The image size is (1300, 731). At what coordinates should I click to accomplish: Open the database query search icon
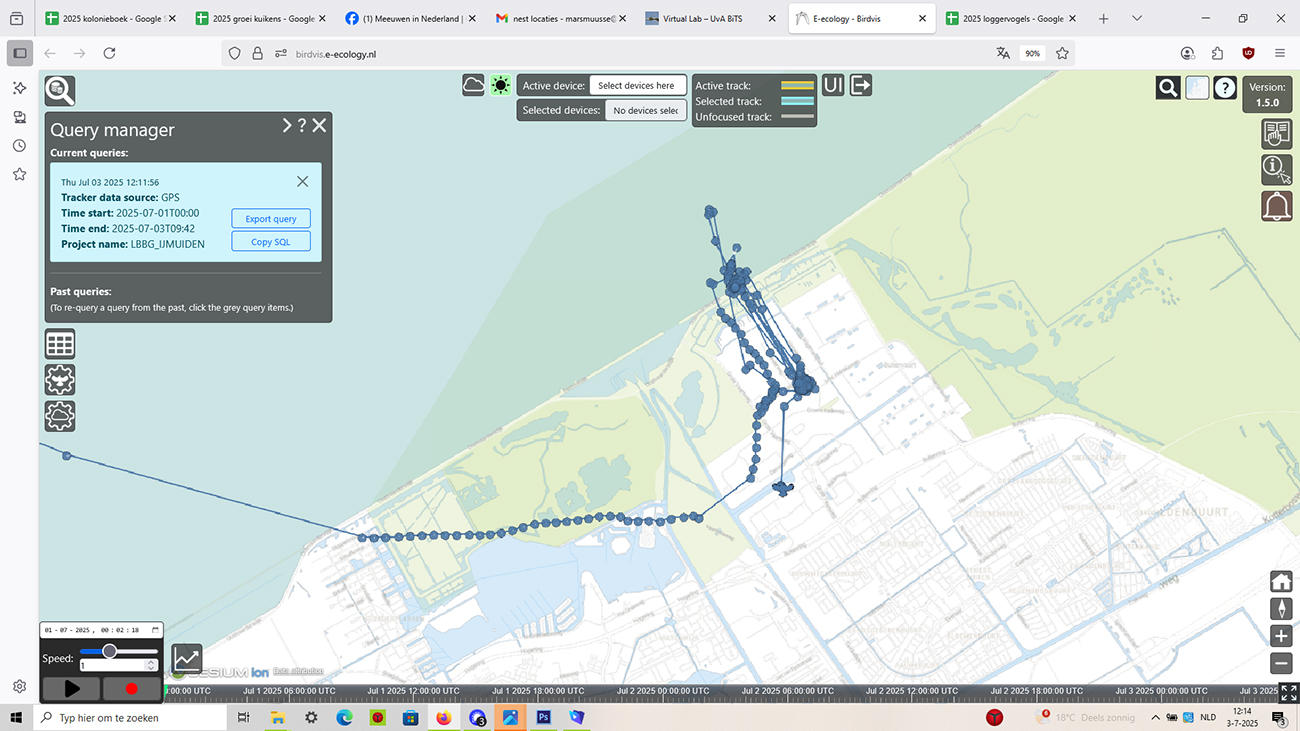point(60,91)
